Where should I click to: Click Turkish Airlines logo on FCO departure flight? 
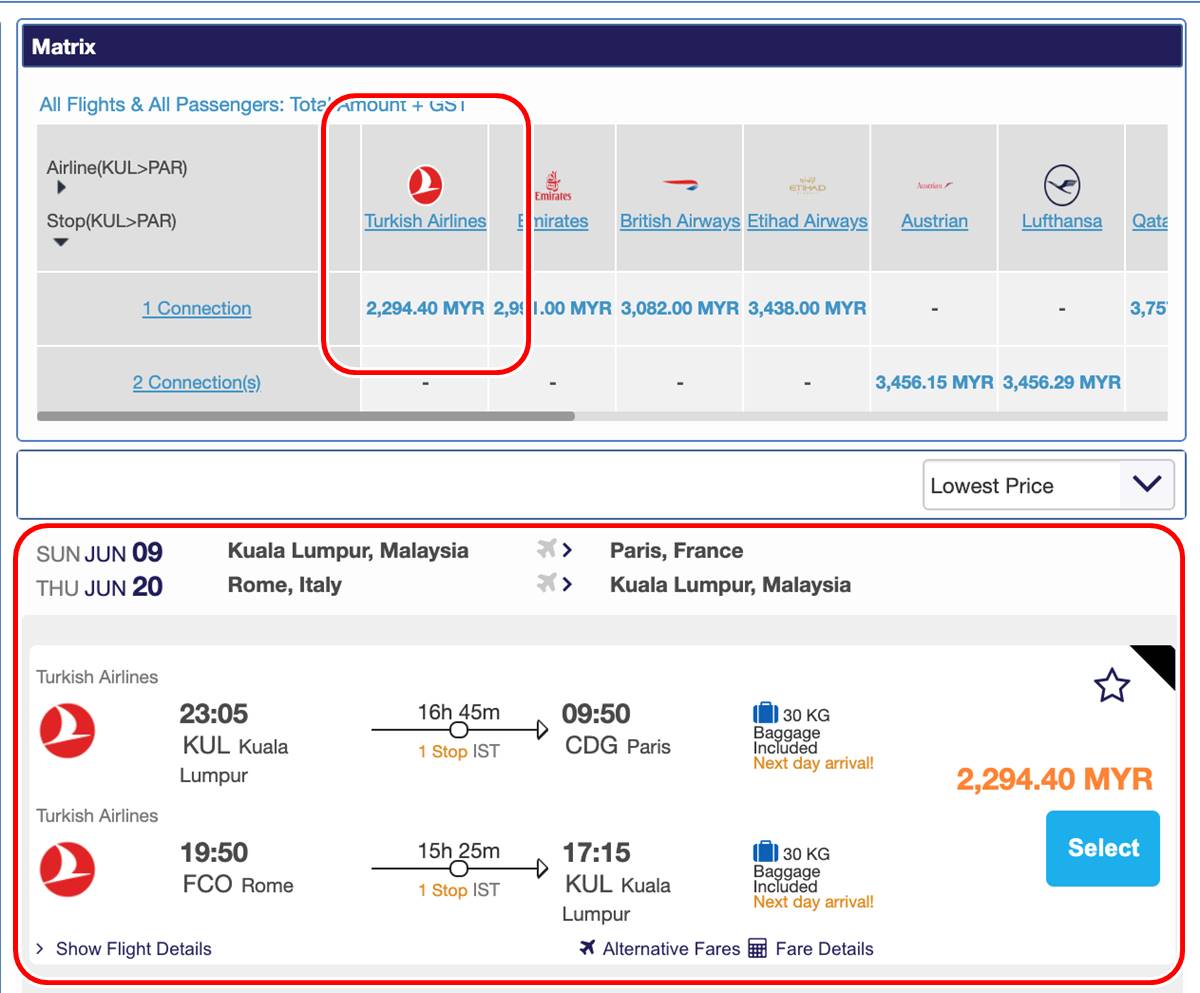pyautogui.click(x=67, y=869)
